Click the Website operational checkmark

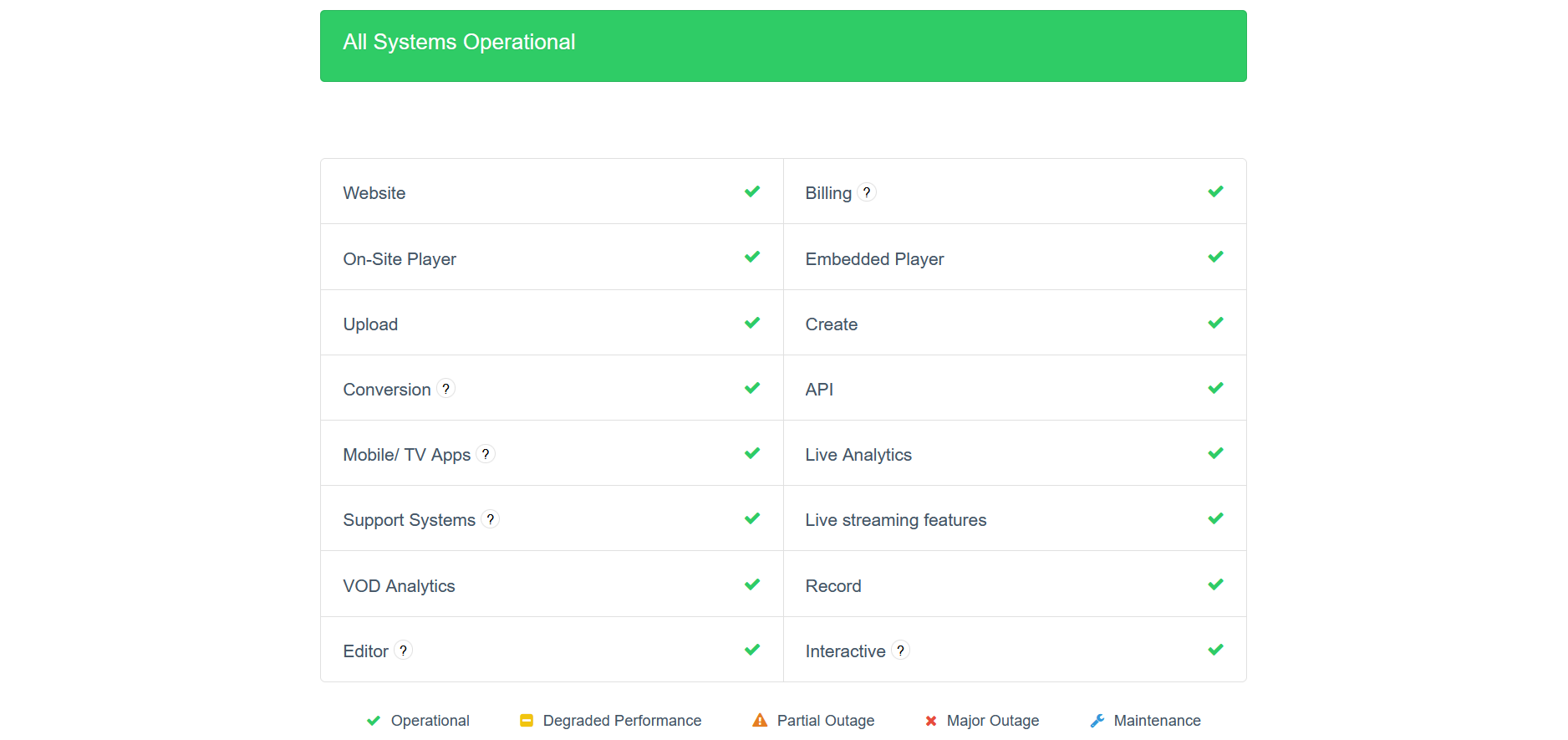(752, 191)
